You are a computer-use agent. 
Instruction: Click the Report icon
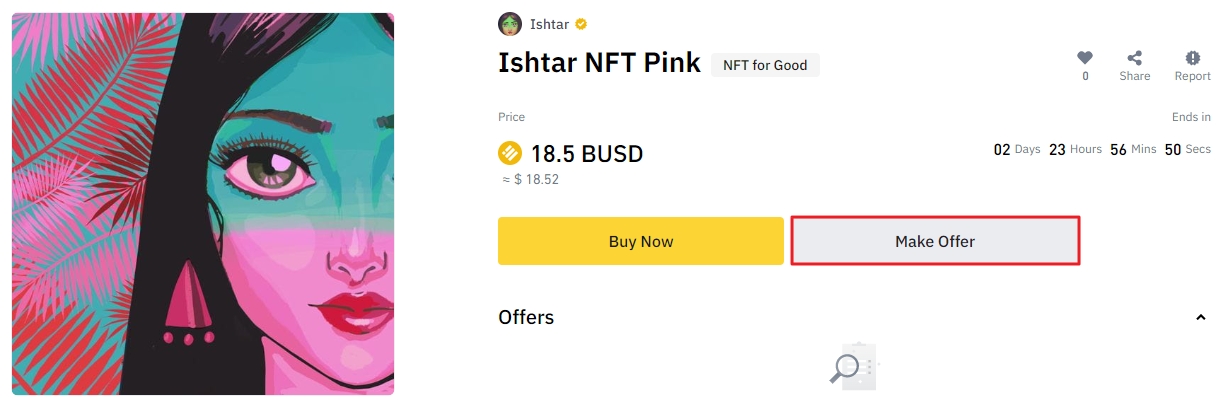click(x=1192, y=58)
